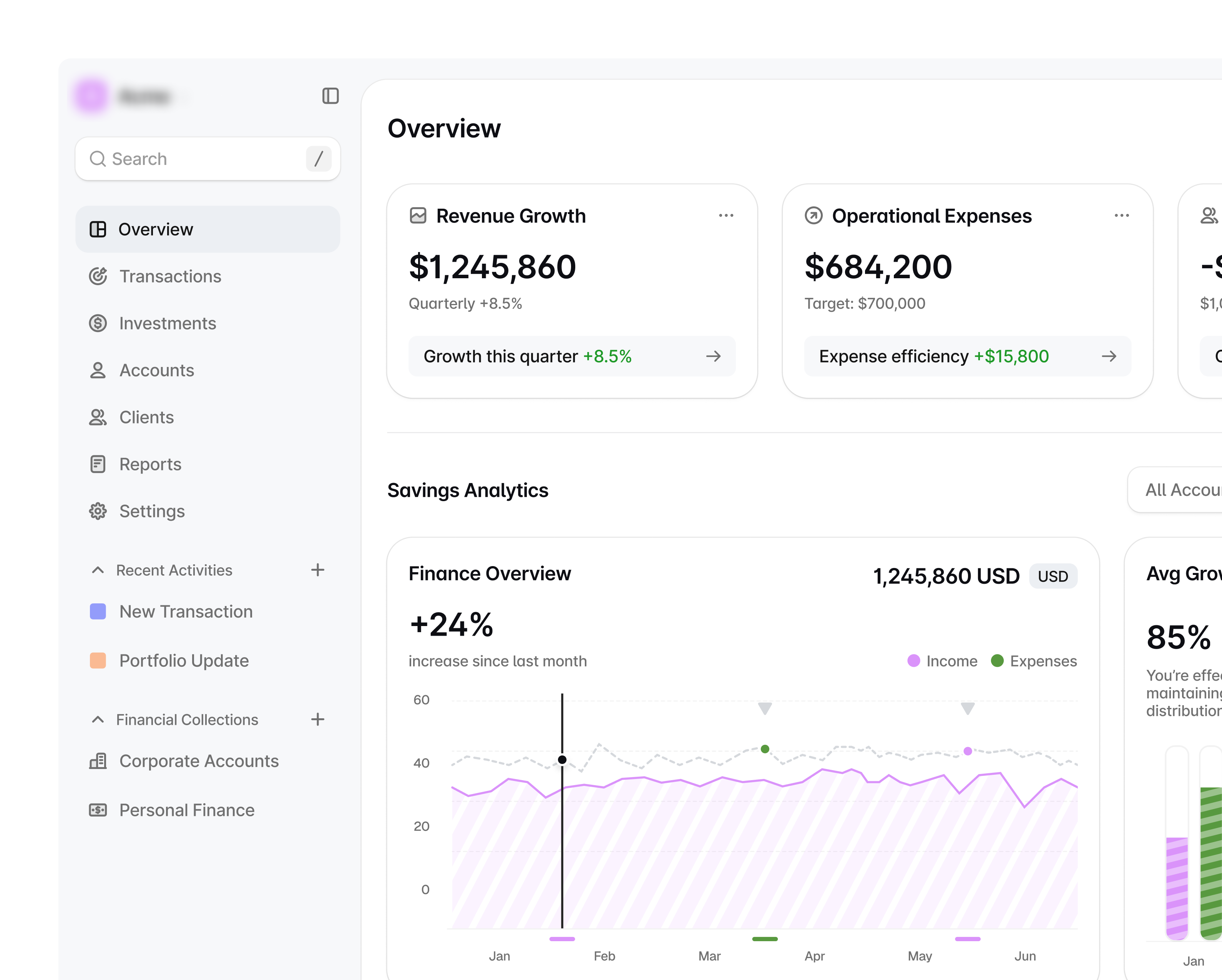Add a new Financial Collection
This screenshot has height=980, width=1222.
(317, 719)
